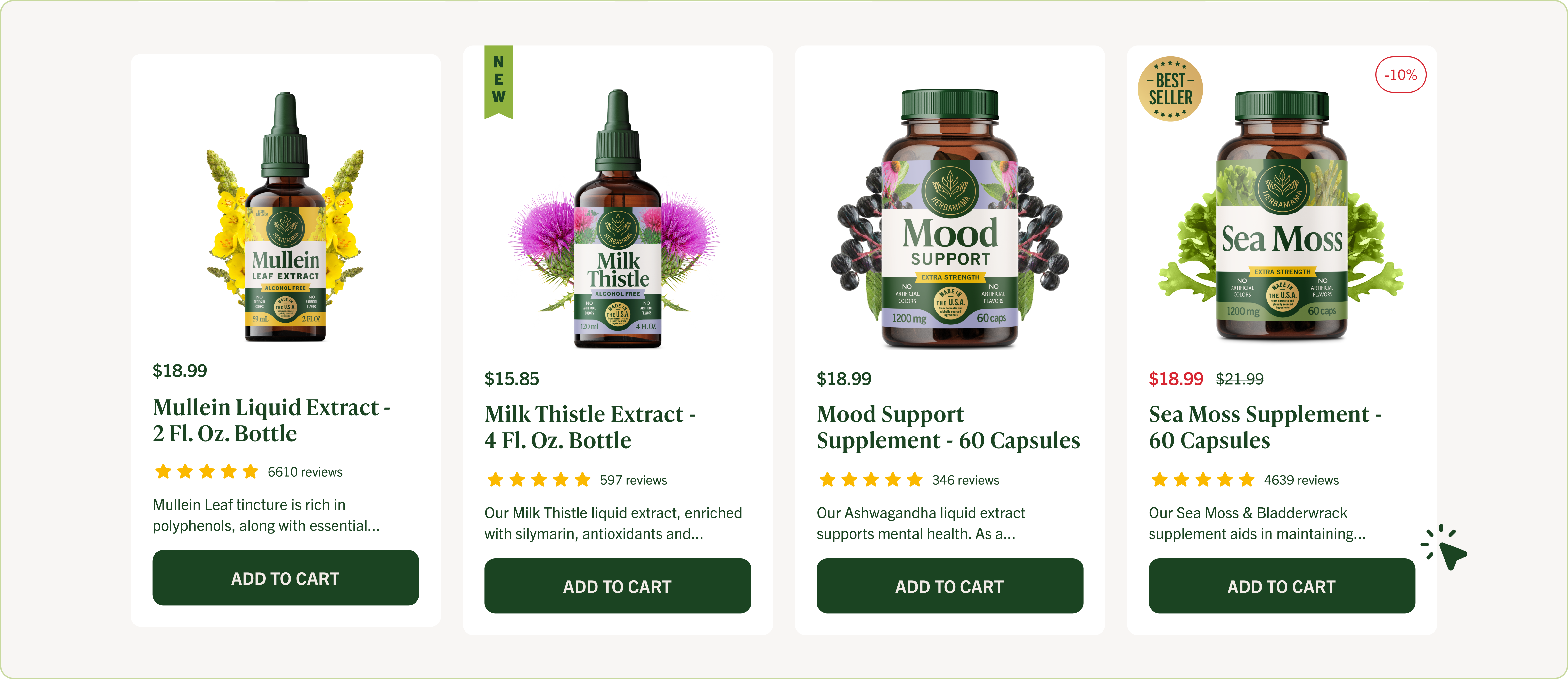The image size is (1568, 679).
Task: Click the Mood Support star rating
Action: pos(871,480)
